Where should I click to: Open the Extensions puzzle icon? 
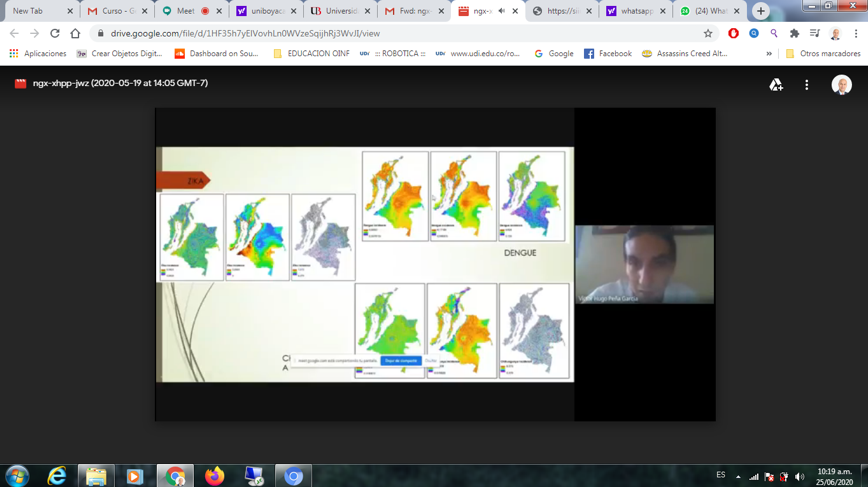pos(794,33)
